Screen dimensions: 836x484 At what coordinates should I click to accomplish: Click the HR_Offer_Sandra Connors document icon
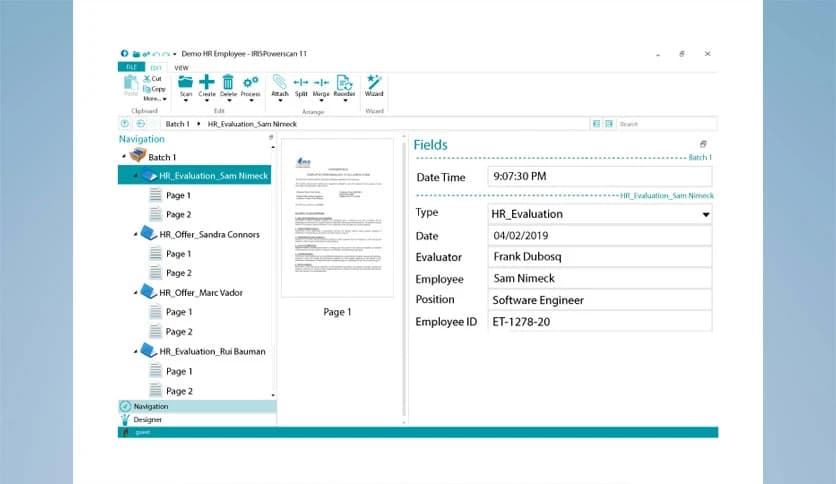148,233
